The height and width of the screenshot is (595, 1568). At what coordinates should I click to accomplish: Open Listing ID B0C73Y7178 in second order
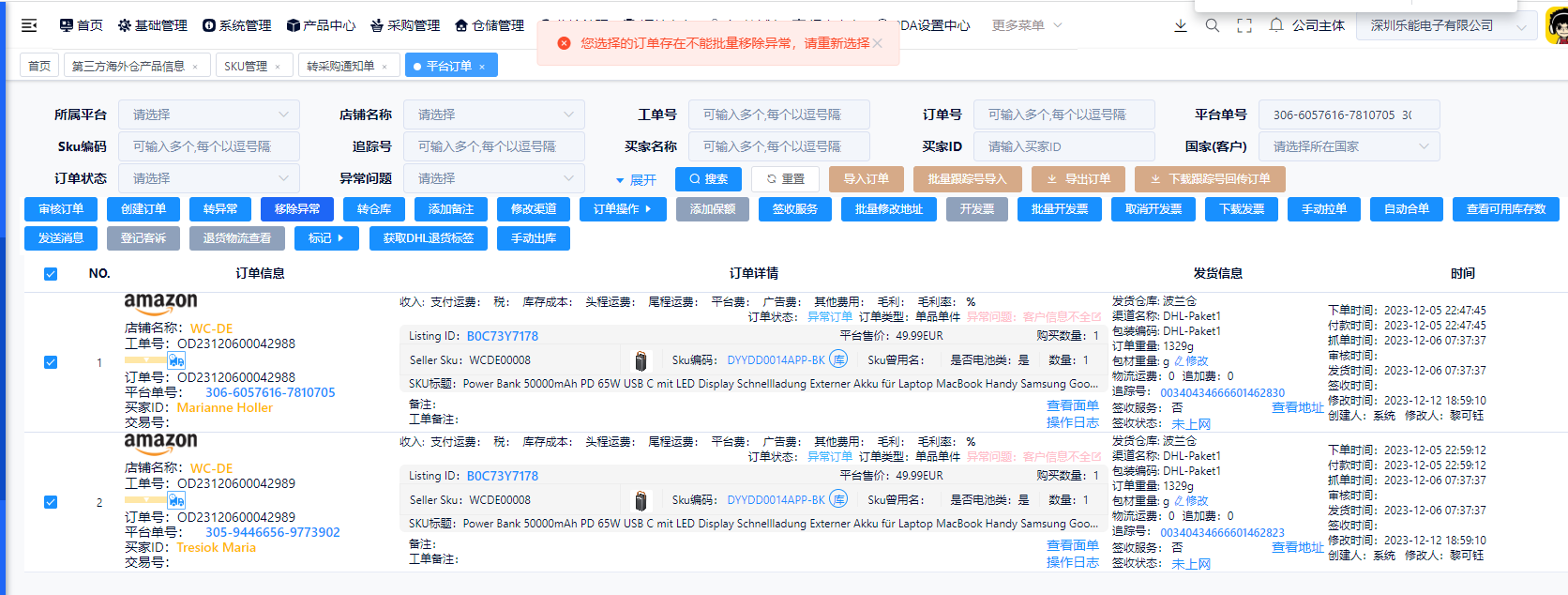[x=503, y=476]
